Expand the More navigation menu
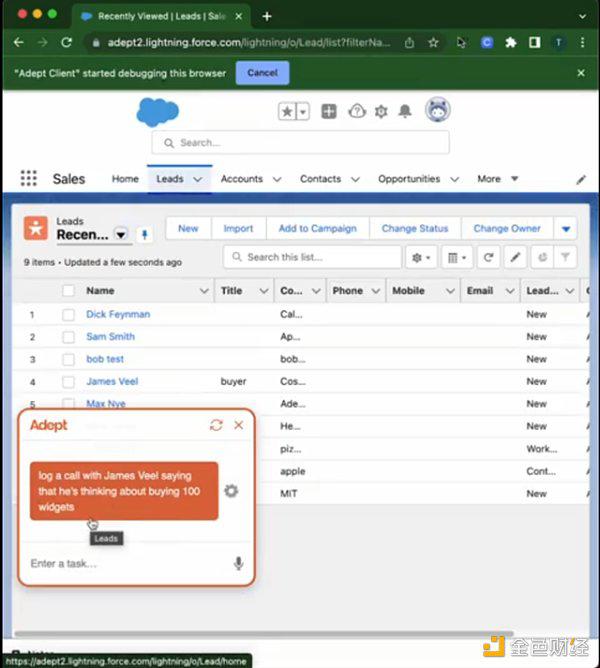This screenshot has width=600, height=668. 497,179
